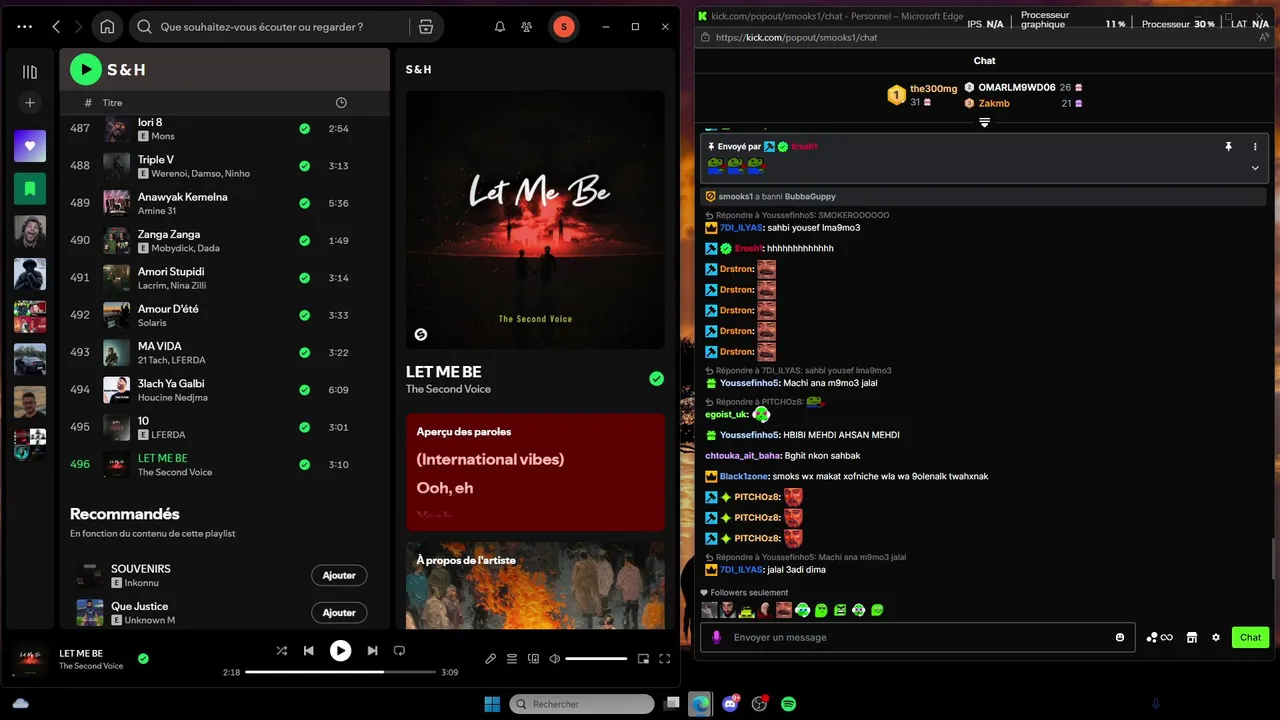This screenshot has height=720, width=1280.
Task: Create new playlist with plus icon
Action: click(x=30, y=103)
